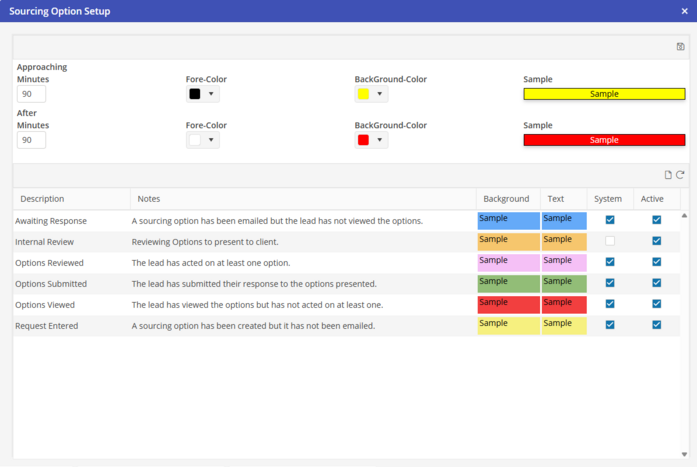Click the save icon in the top toolbar
The height and width of the screenshot is (467, 697).
(x=680, y=47)
